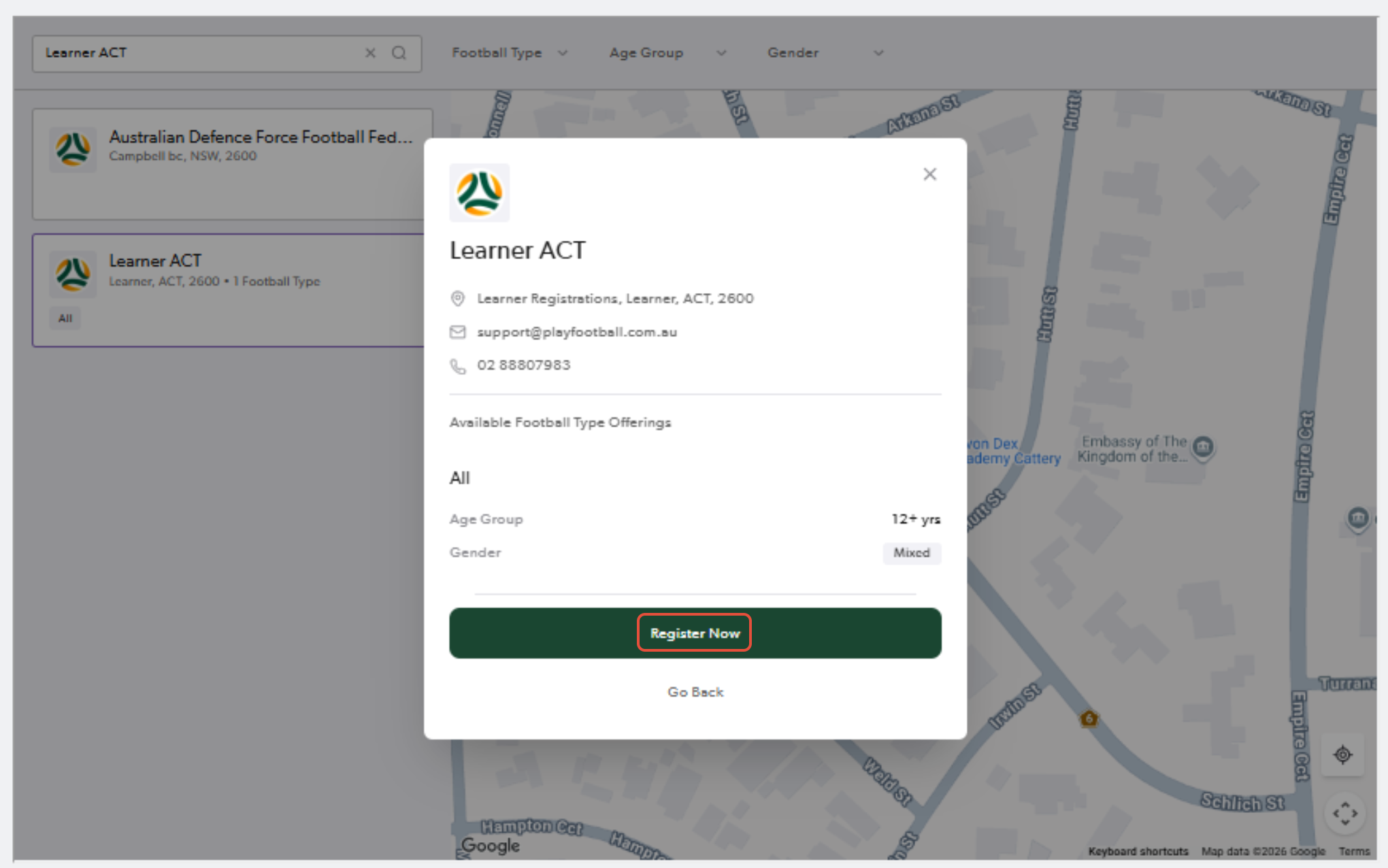Click Campbell bc, NSW, 2600 address text

pyautogui.click(x=183, y=156)
